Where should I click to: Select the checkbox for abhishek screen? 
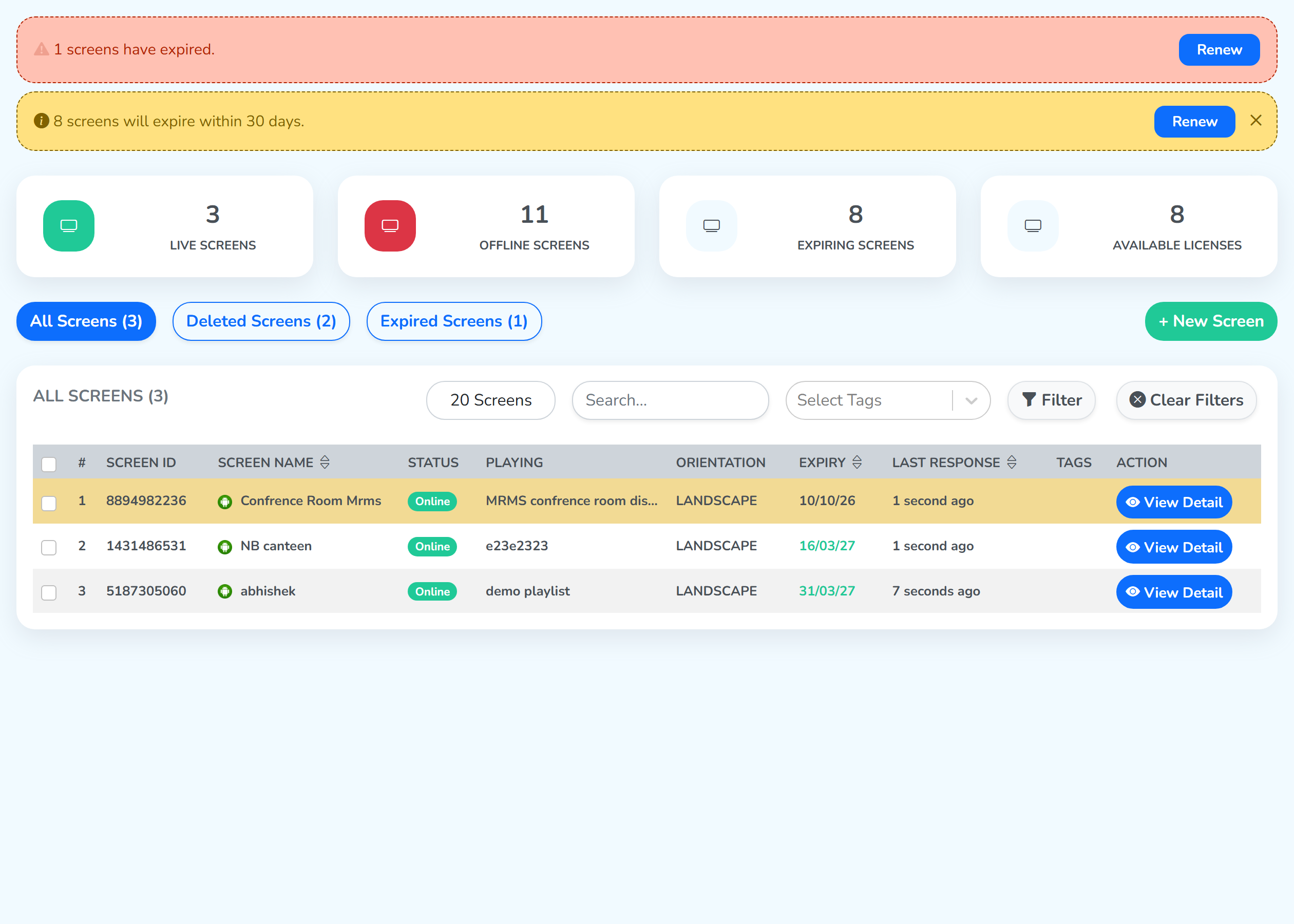49,593
